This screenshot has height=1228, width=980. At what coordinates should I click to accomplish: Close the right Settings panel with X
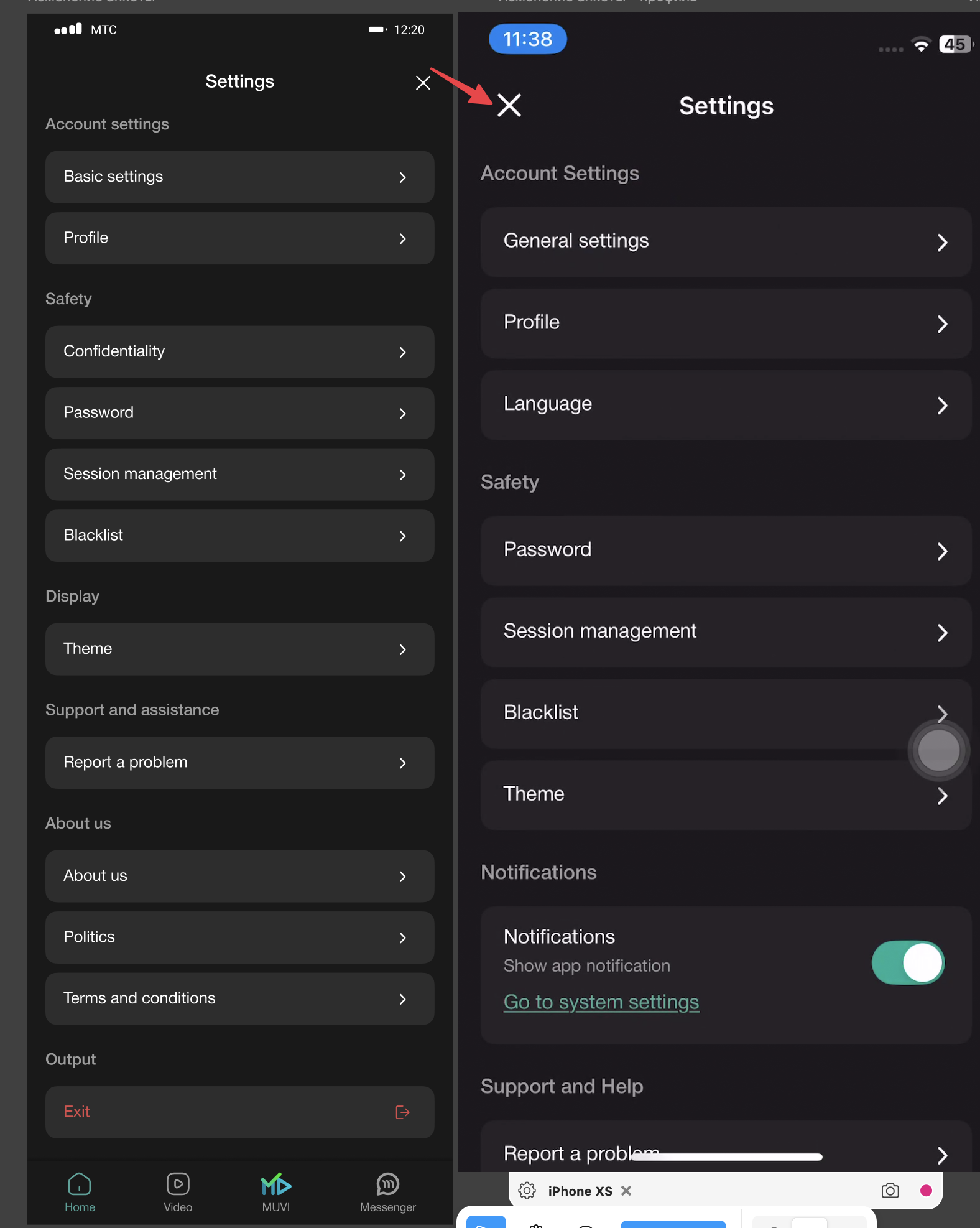click(509, 106)
